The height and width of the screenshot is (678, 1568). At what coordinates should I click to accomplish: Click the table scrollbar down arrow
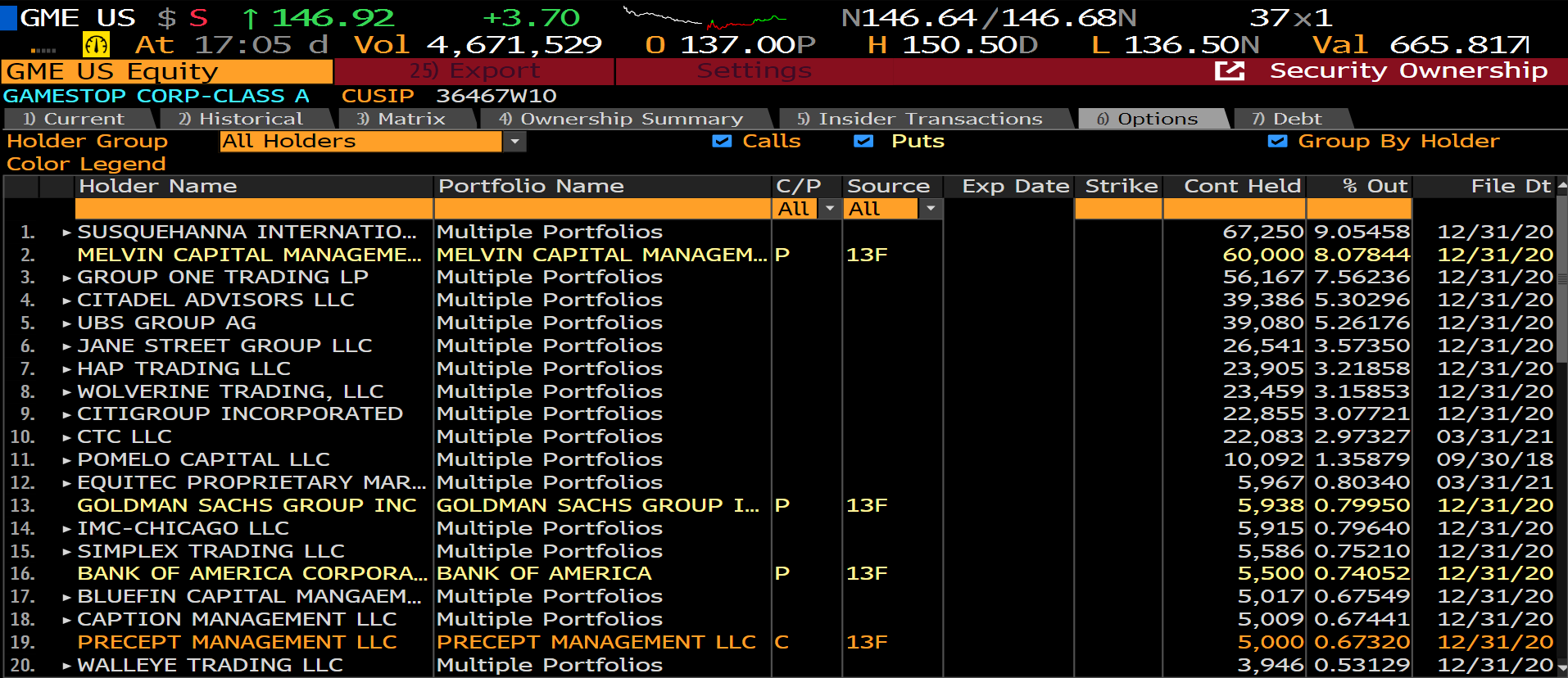1561,667
